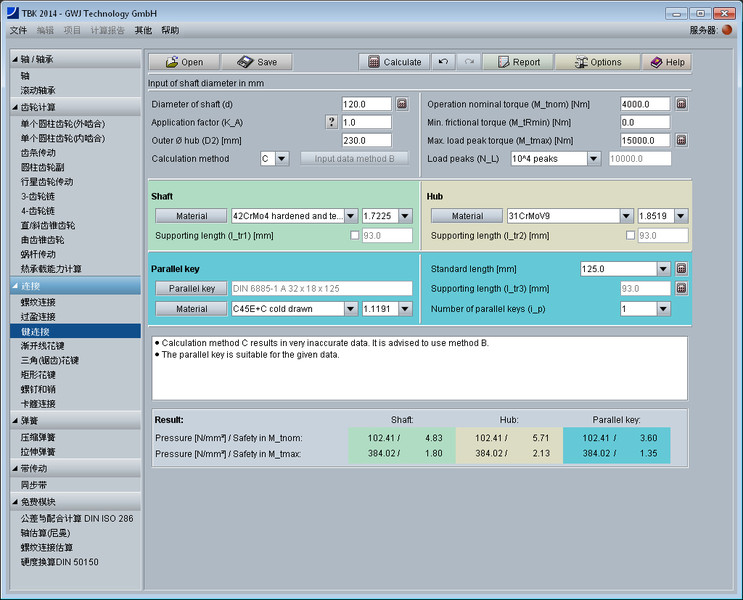The image size is (743, 600).
Task: Open the shaft material 42CrMo4 dropdown
Action: tap(349, 216)
